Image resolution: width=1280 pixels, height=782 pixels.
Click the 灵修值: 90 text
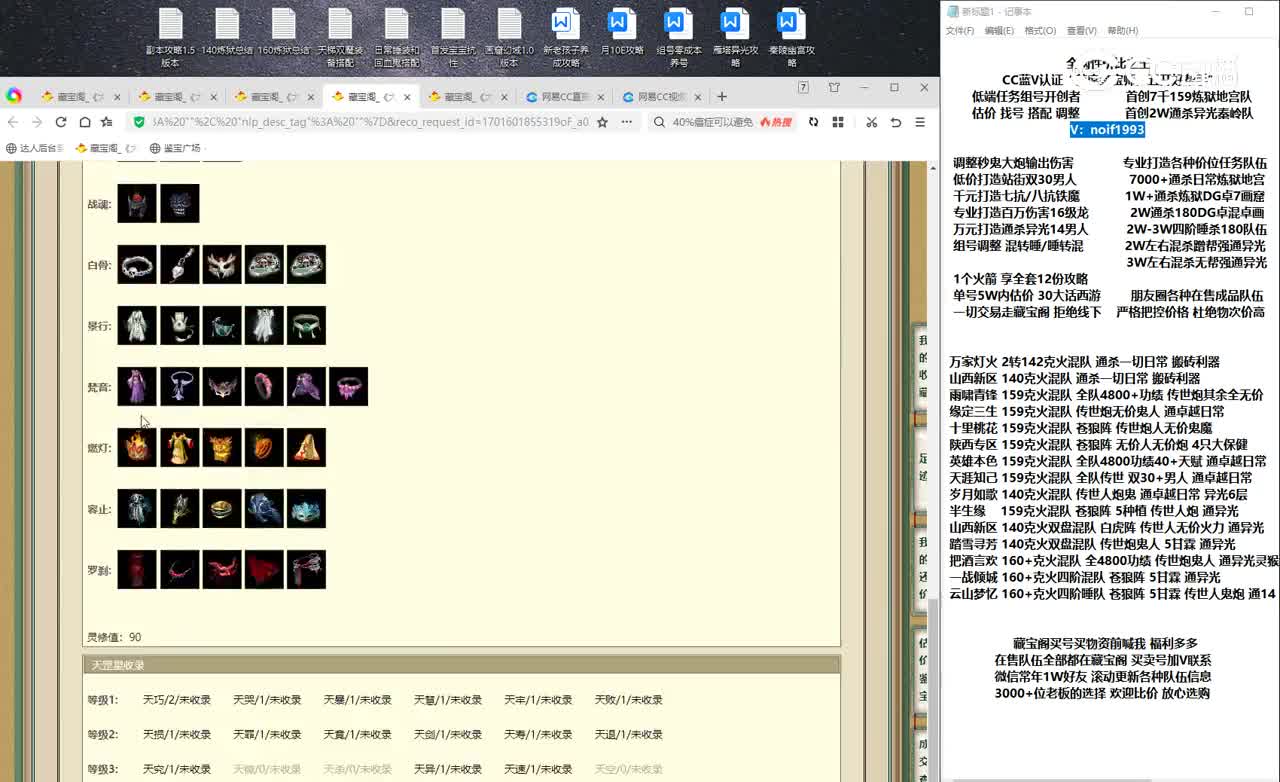[x=114, y=637]
